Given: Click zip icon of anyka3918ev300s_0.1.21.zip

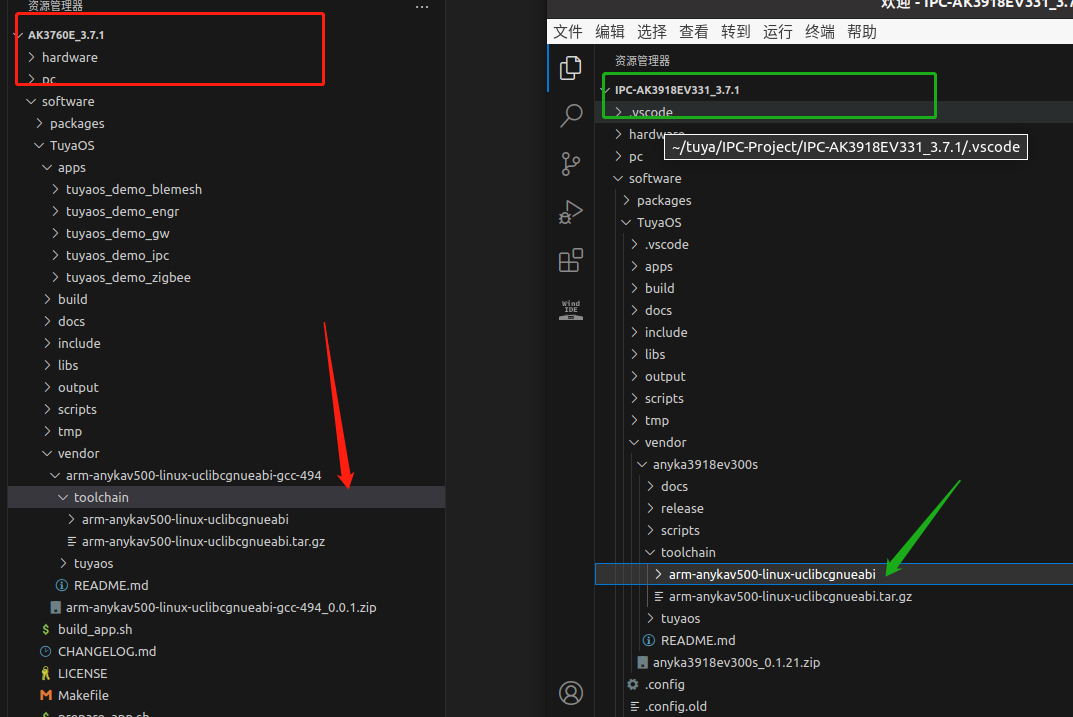Looking at the screenshot, I should coord(642,662).
